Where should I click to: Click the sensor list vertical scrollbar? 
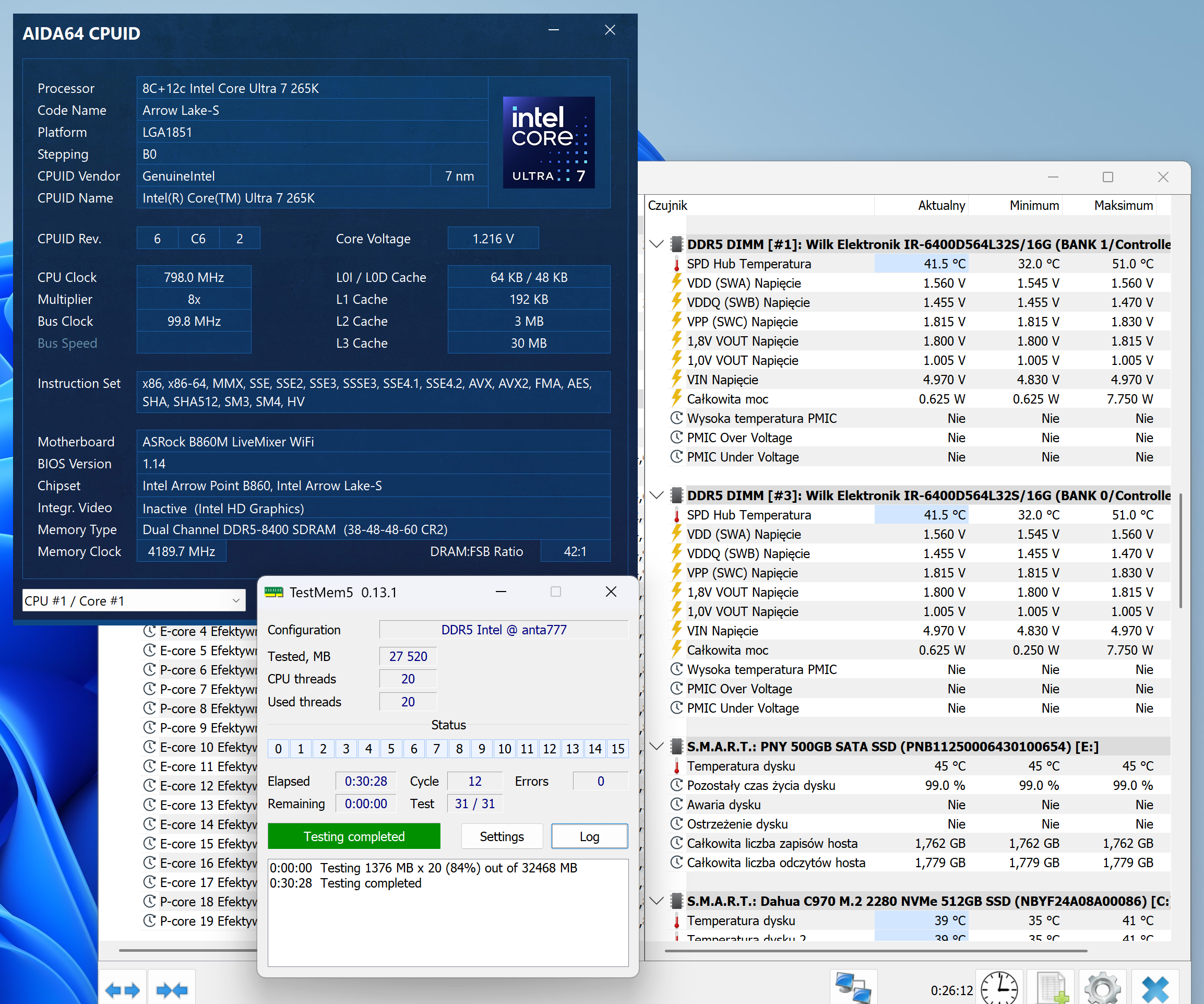click(x=1180, y=551)
